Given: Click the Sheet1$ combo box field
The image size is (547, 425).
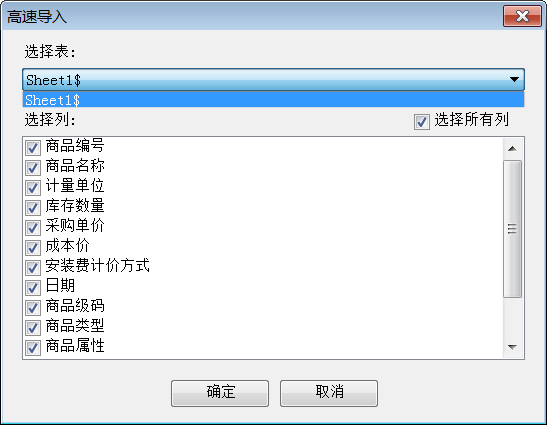Looking at the screenshot, I should [273, 80].
